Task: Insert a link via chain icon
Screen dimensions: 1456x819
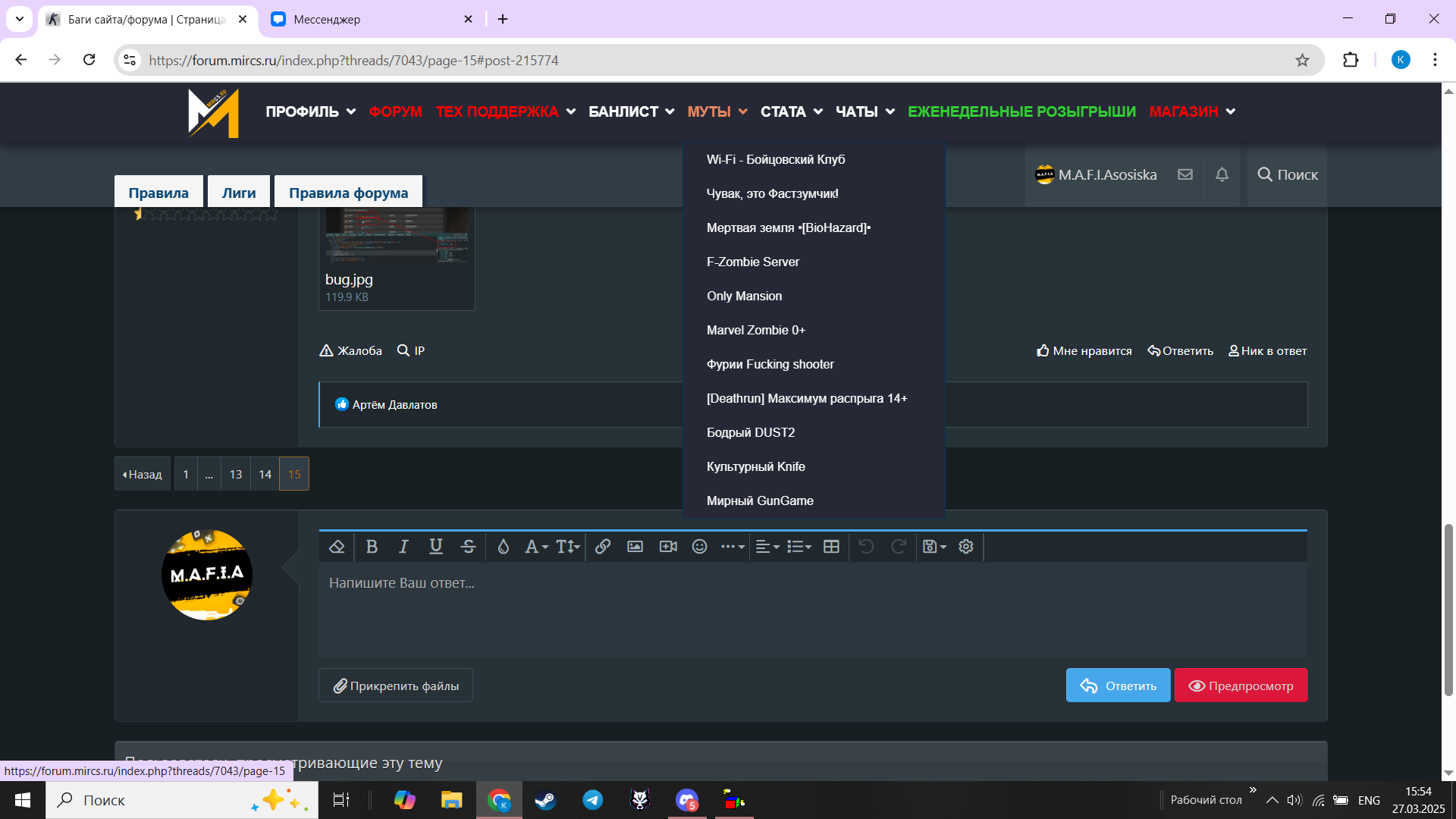Action: click(x=603, y=547)
